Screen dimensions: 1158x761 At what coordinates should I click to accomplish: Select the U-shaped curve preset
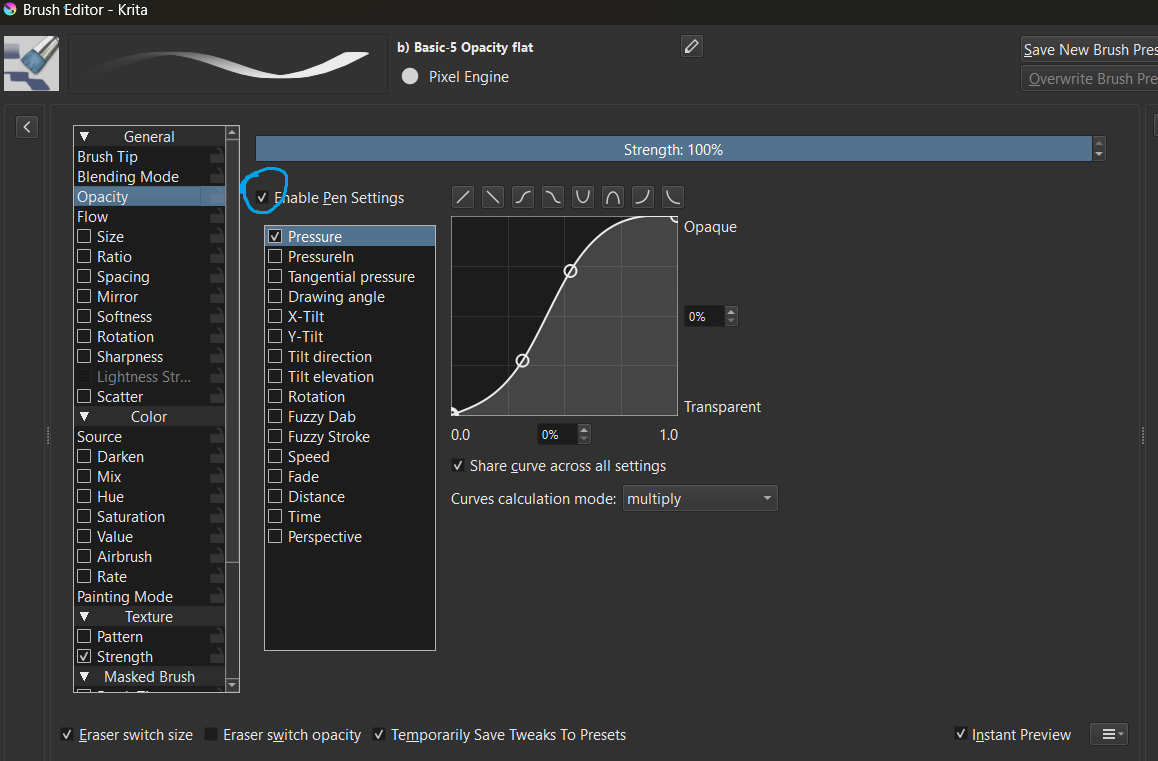[583, 197]
